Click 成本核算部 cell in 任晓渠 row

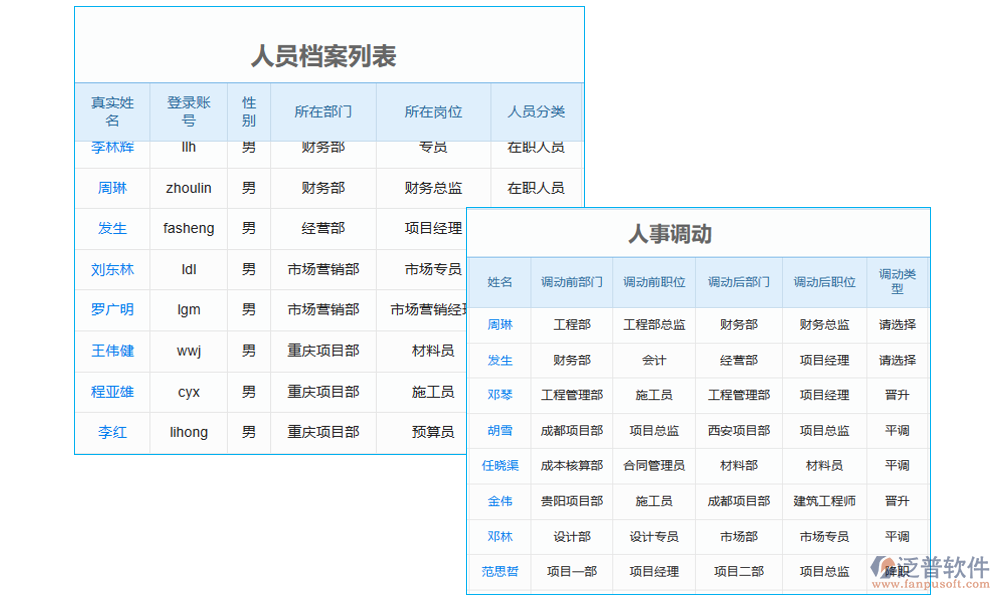click(x=572, y=465)
